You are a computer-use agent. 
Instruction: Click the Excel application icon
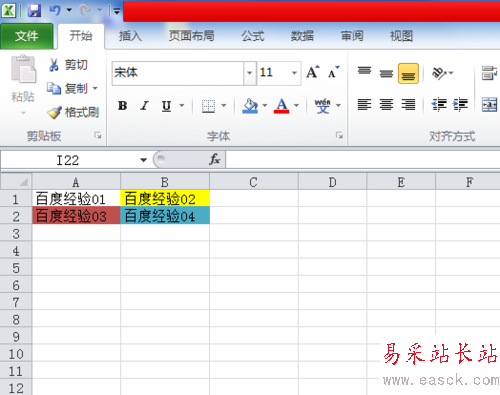8,11
